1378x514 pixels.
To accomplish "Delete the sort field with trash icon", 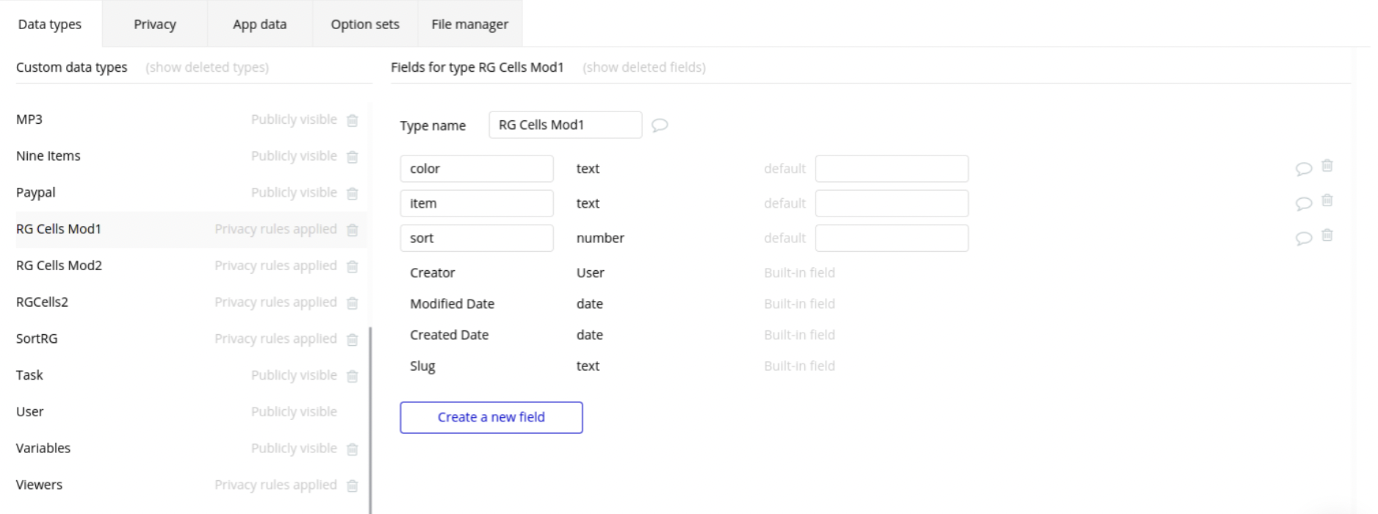I will tap(1327, 236).
